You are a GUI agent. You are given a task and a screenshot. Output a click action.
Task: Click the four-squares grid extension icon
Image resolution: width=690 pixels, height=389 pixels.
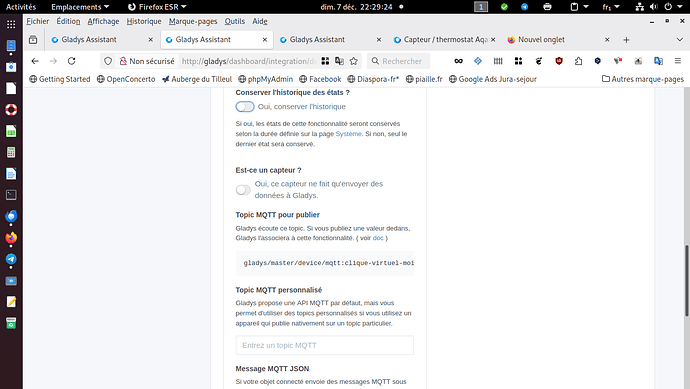(518, 61)
